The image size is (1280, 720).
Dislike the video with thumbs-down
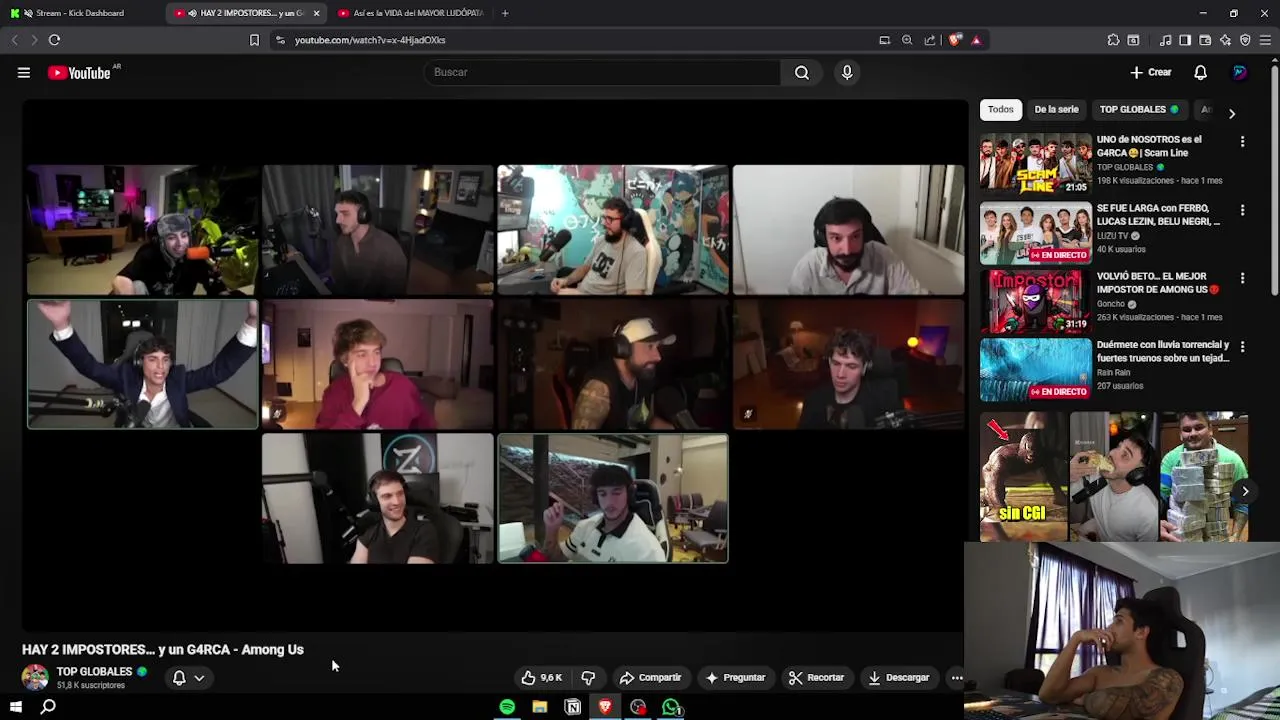click(x=588, y=677)
